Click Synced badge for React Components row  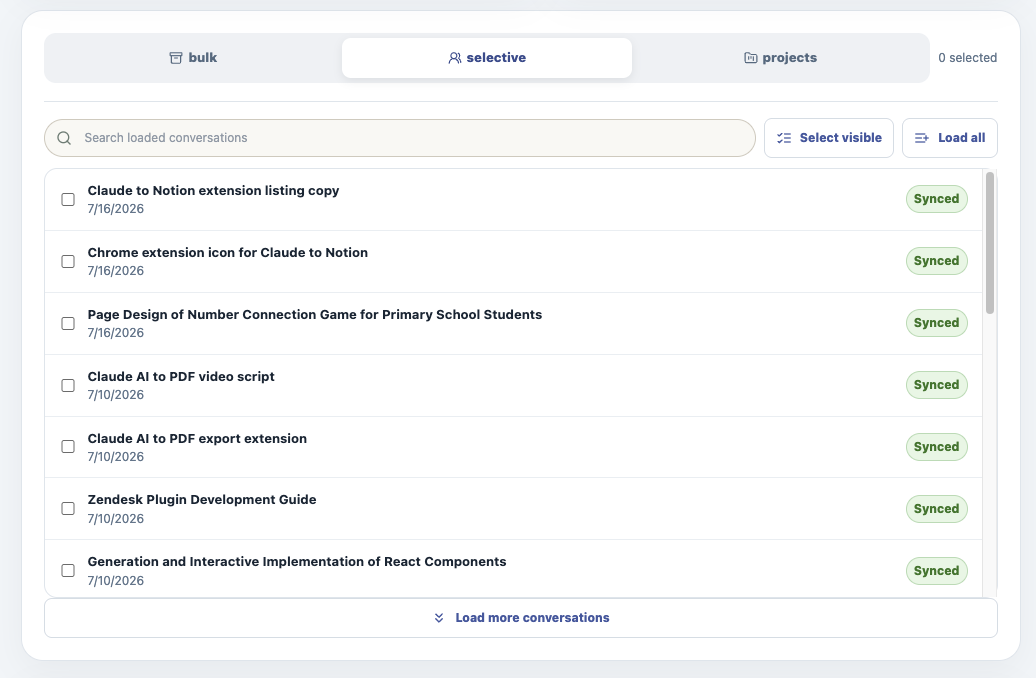click(x=936, y=571)
